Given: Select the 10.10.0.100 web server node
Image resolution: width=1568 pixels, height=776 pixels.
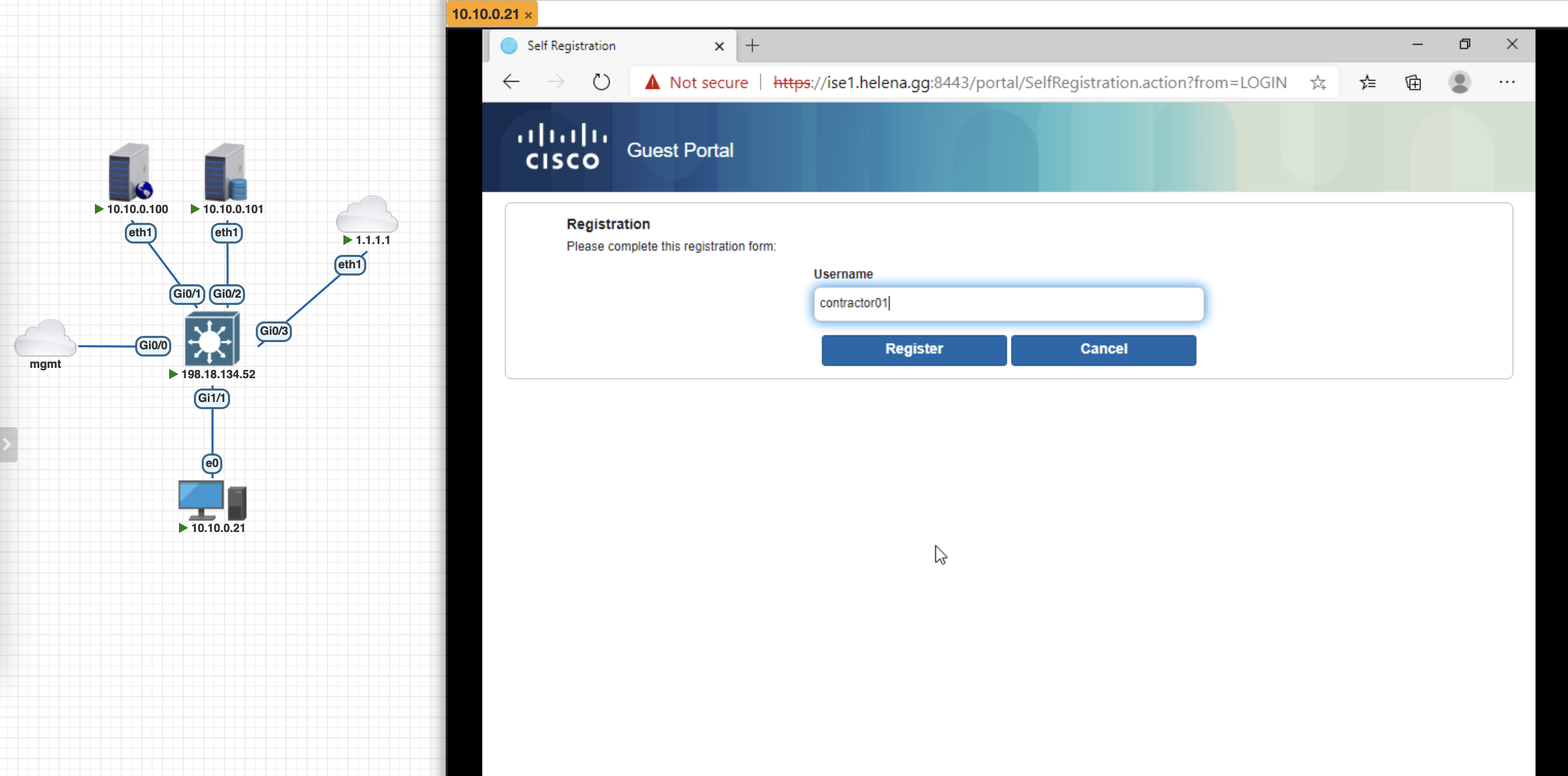Looking at the screenshot, I should (129, 172).
